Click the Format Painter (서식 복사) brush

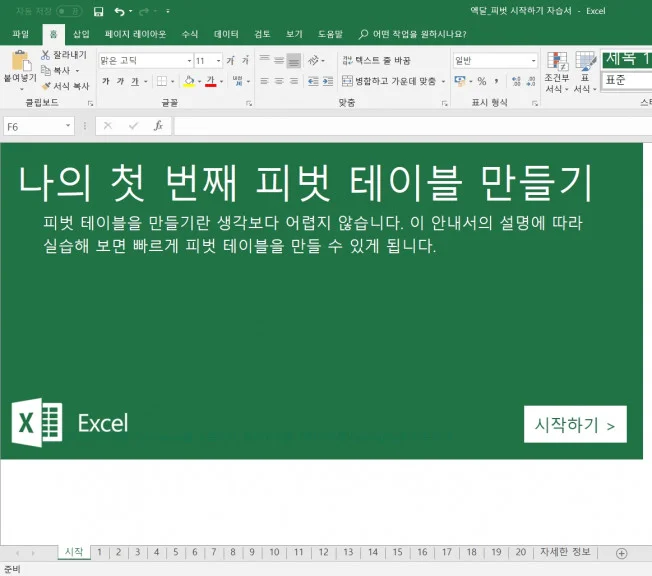click(46, 86)
